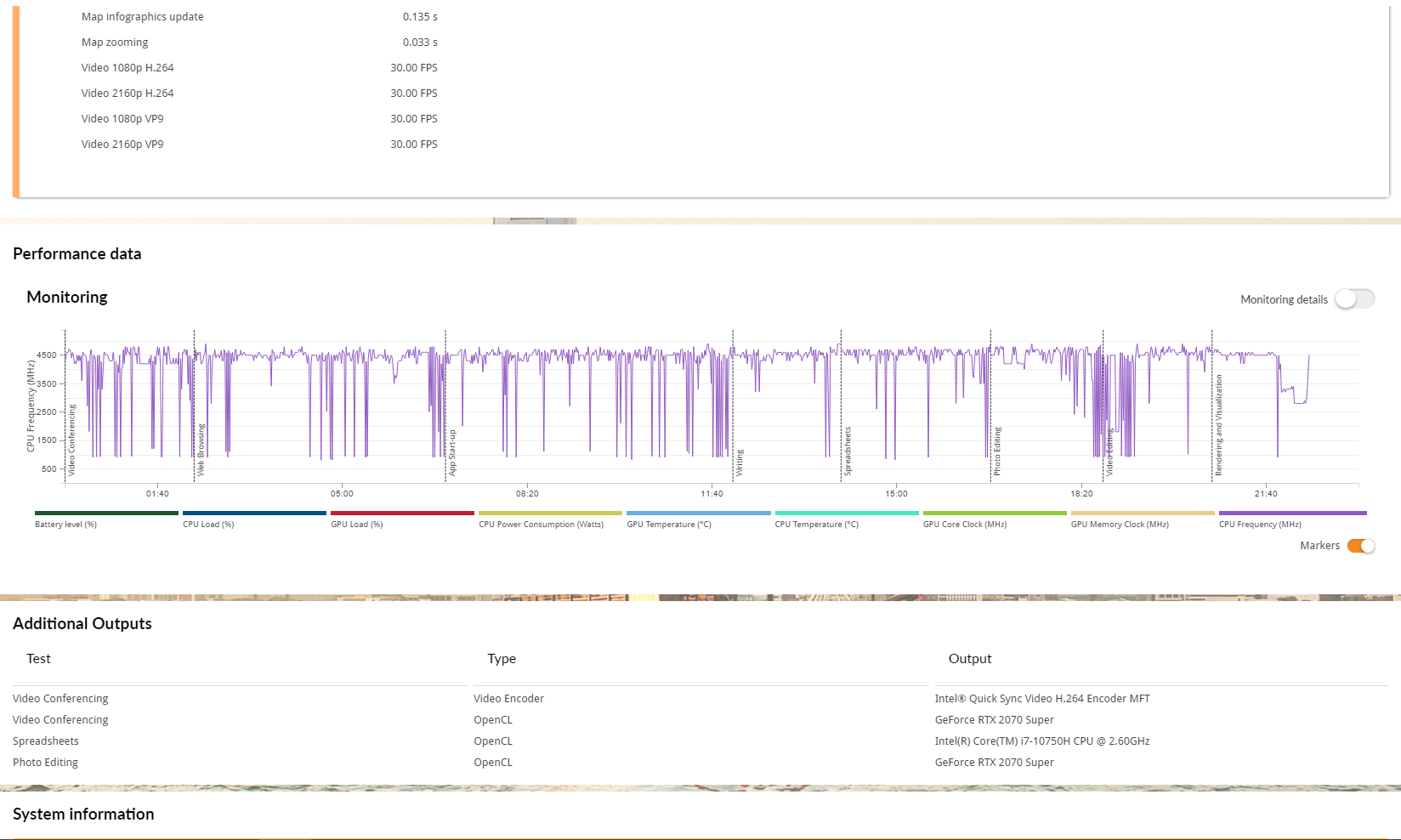Click the Web Browsing chart marker
The width and height of the screenshot is (1401, 840).
(x=201, y=451)
